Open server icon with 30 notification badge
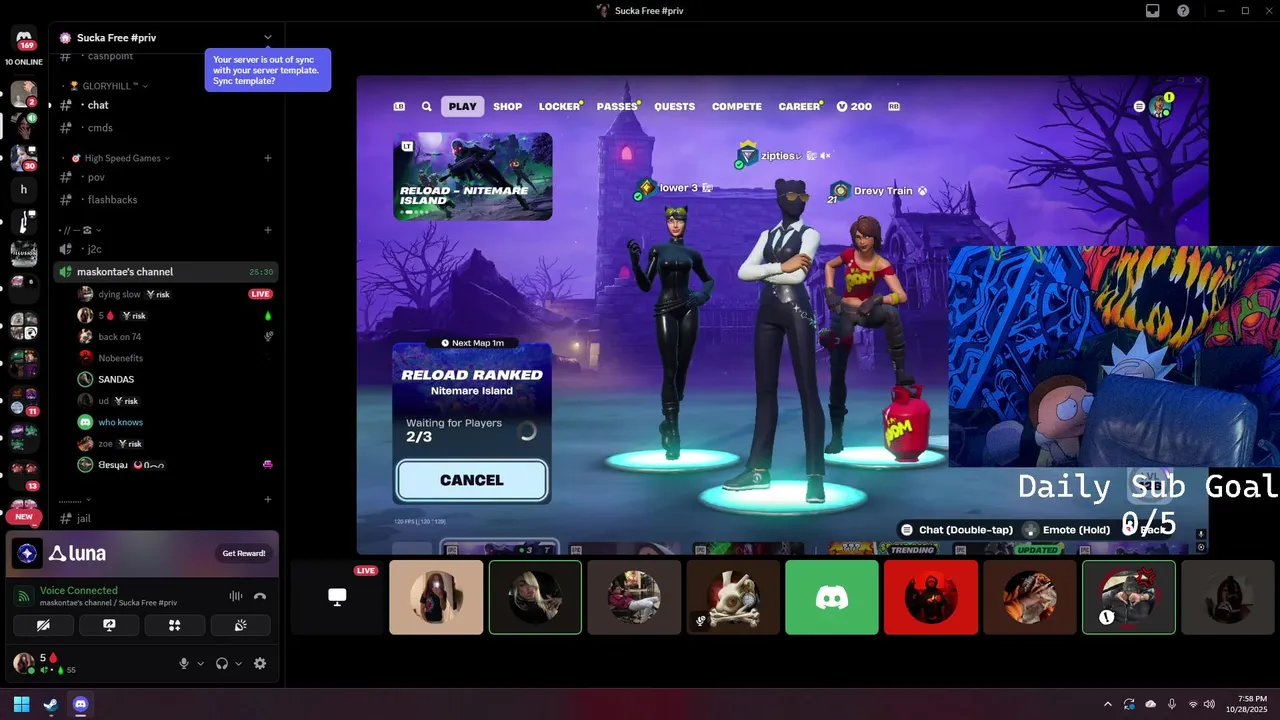The width and height of the screenshot is (1280, 720). tap(24, 157)
